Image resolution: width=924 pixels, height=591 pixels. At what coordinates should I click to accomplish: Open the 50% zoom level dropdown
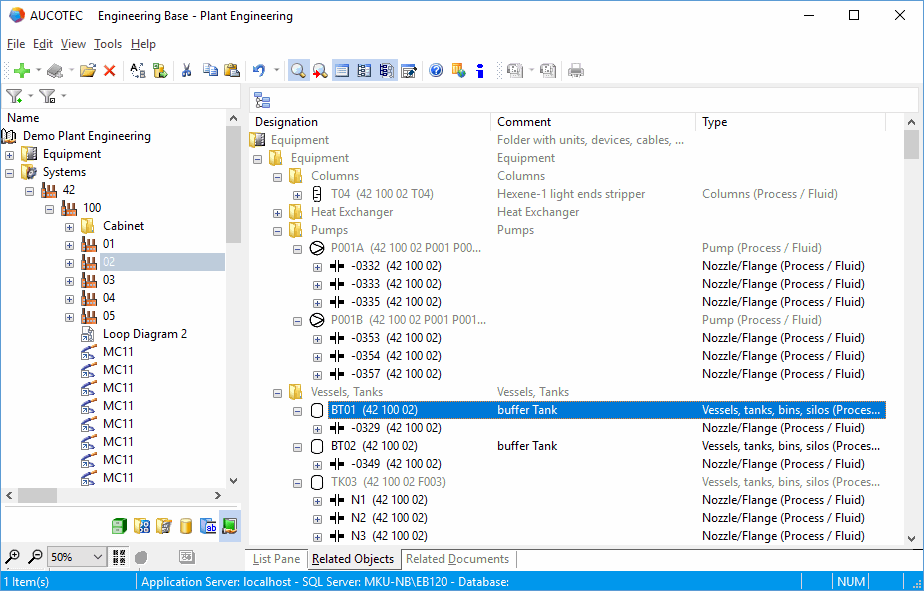point(97,557)
